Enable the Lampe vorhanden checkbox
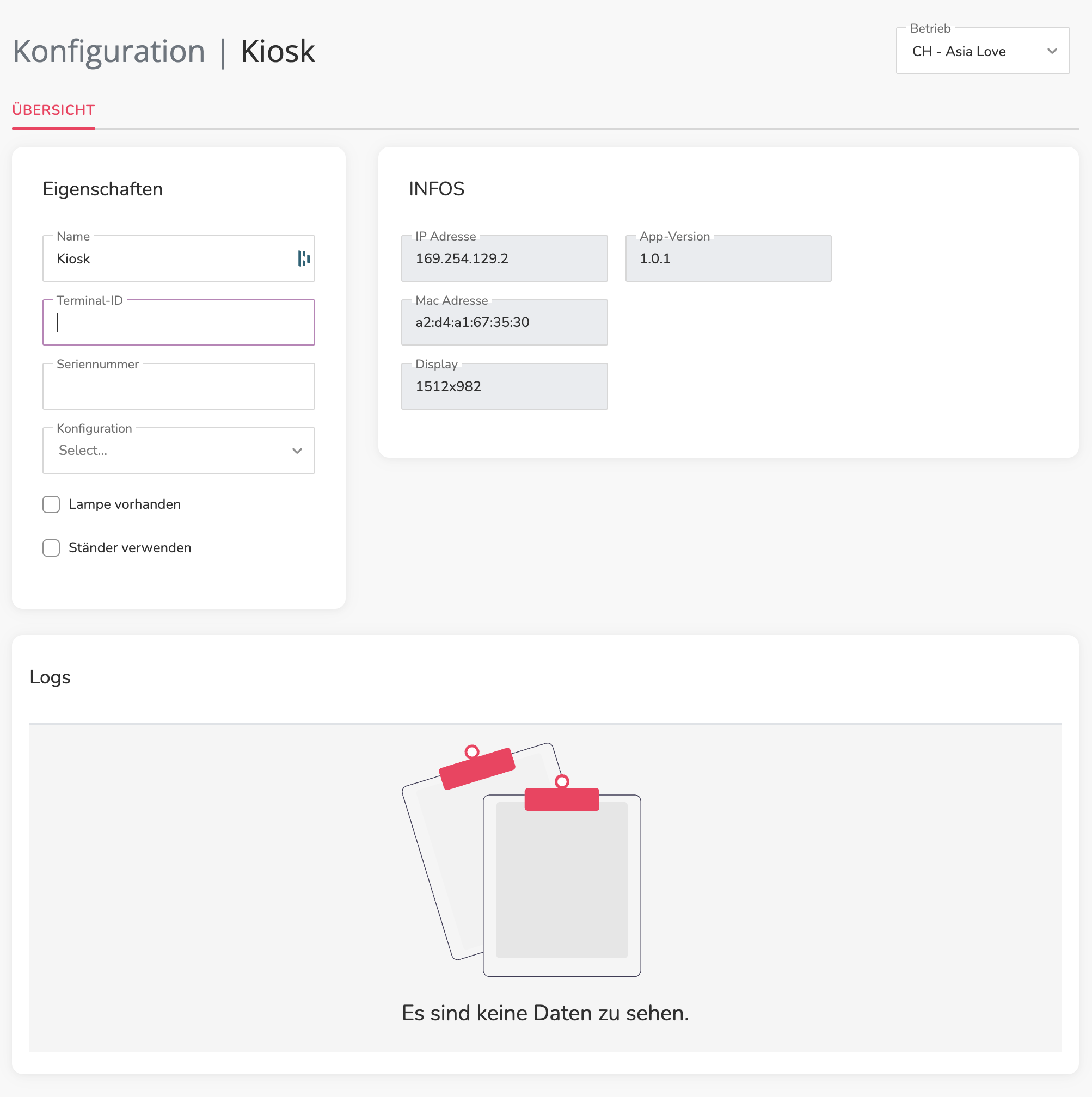 (51, 504)
